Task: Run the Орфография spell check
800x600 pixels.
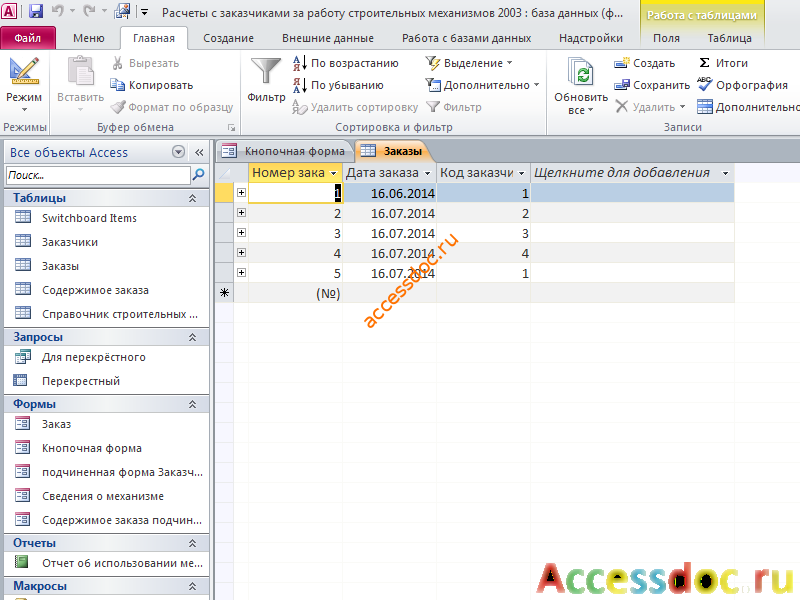Action: 742,85
